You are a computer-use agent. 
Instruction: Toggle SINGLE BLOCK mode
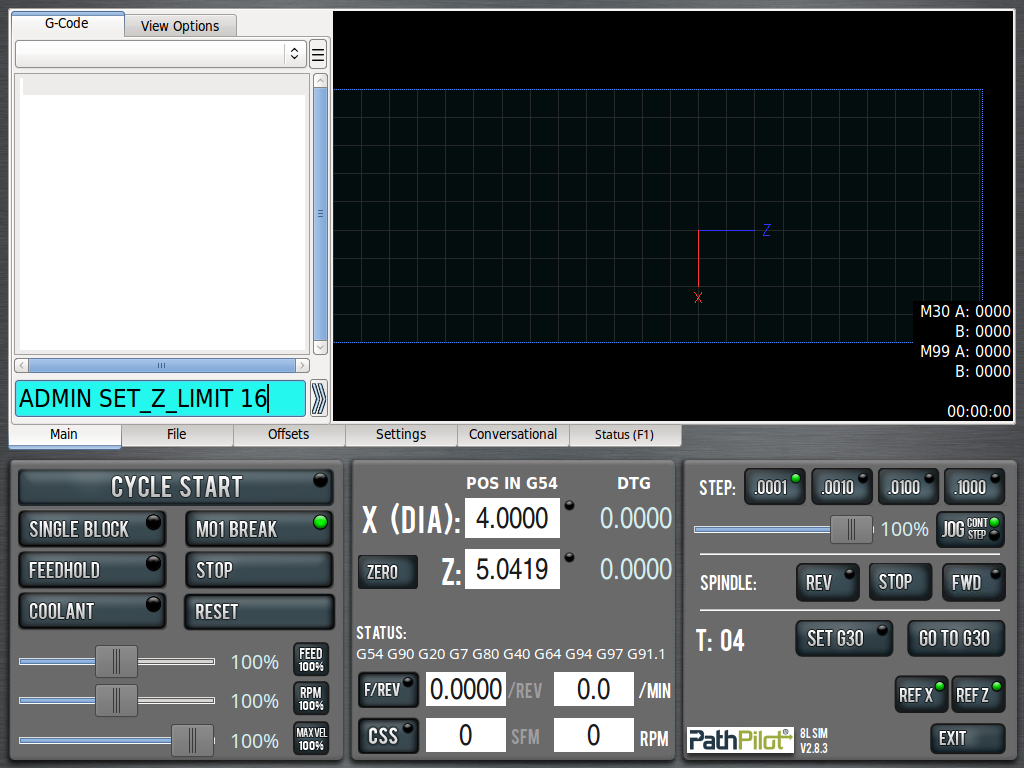pos(92,529)
